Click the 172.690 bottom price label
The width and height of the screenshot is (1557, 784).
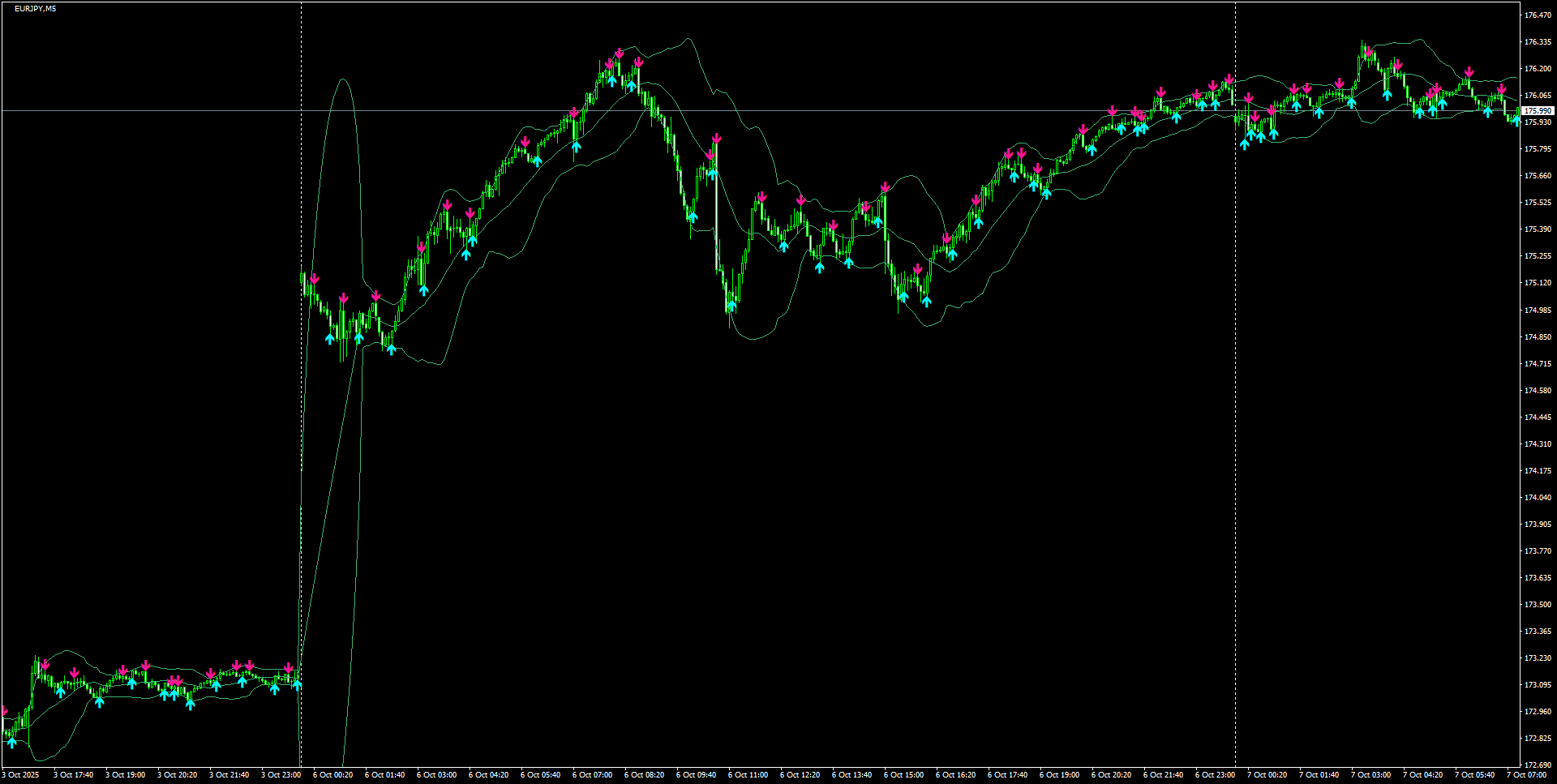point(1538,765)
